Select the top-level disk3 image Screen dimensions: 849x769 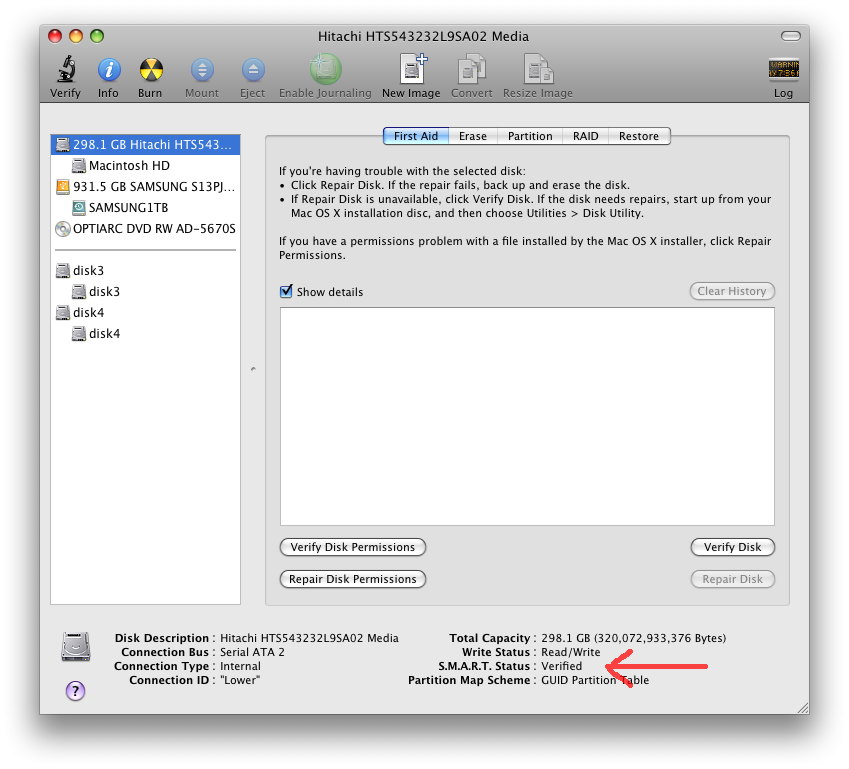(x=145, y=270)
